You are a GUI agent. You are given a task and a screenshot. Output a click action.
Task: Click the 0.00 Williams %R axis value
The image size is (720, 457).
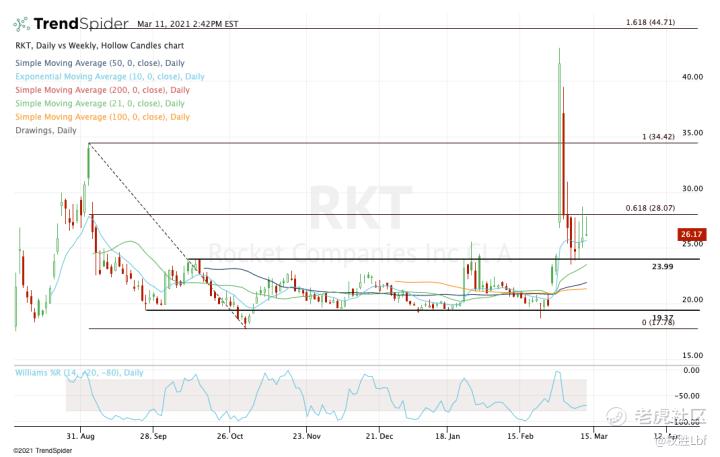[692, 370]
